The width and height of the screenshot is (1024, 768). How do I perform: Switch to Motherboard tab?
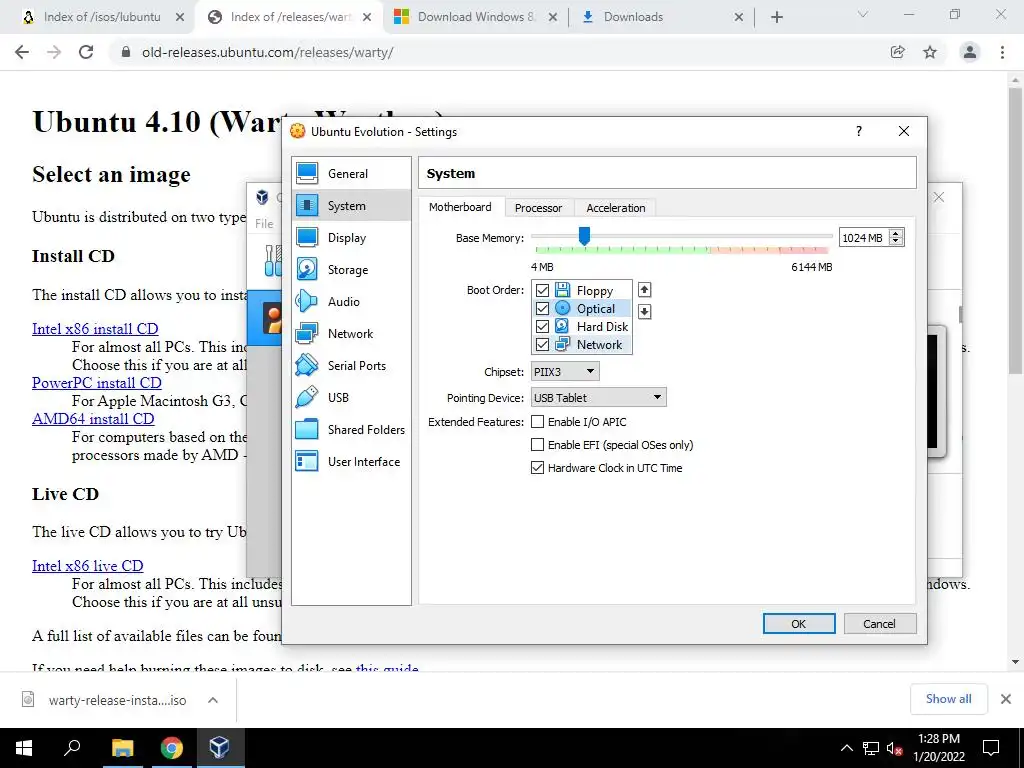click(x=460, y=207)
